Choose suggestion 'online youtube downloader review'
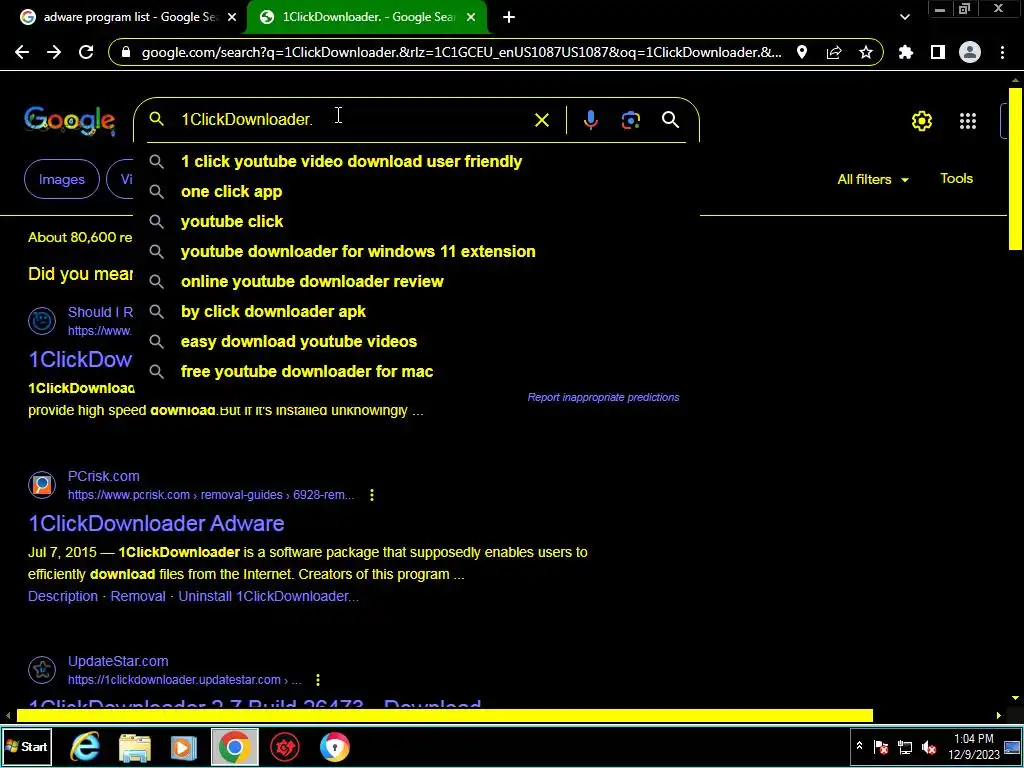This screenshot has height=768, width=1024. (417, 281)
